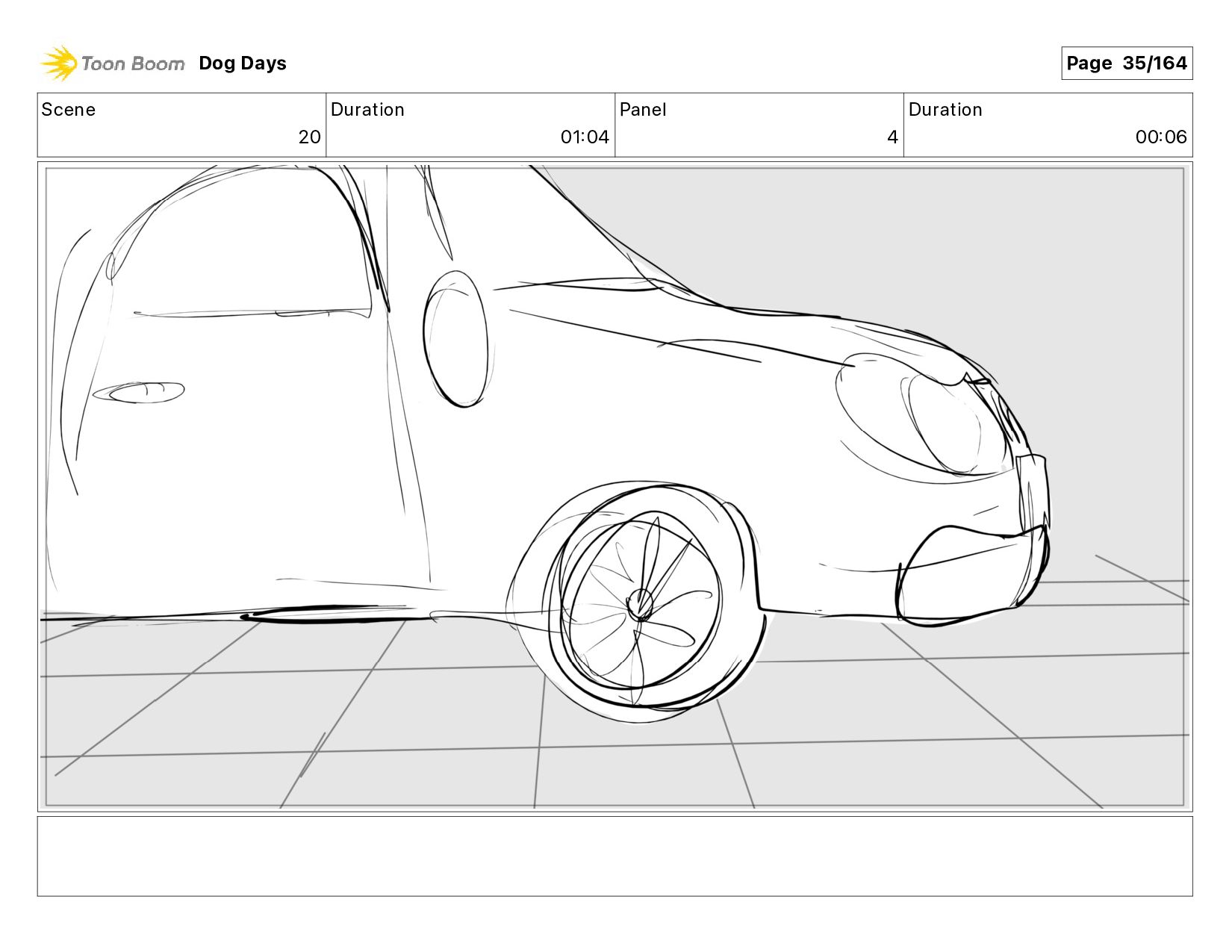Click the empty notes box below the panel
The image size is (1232, 952).
(x=615, y=856)
